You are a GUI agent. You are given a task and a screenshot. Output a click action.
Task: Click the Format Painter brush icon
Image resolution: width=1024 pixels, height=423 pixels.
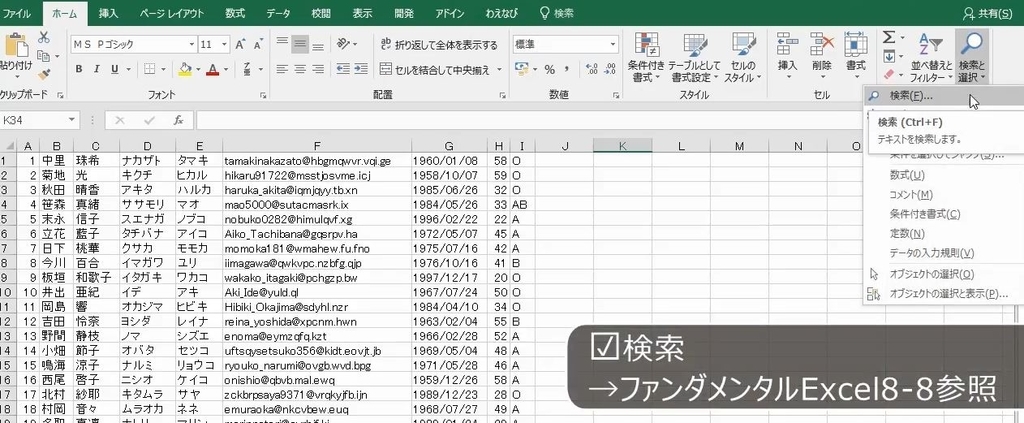[44, 74]
